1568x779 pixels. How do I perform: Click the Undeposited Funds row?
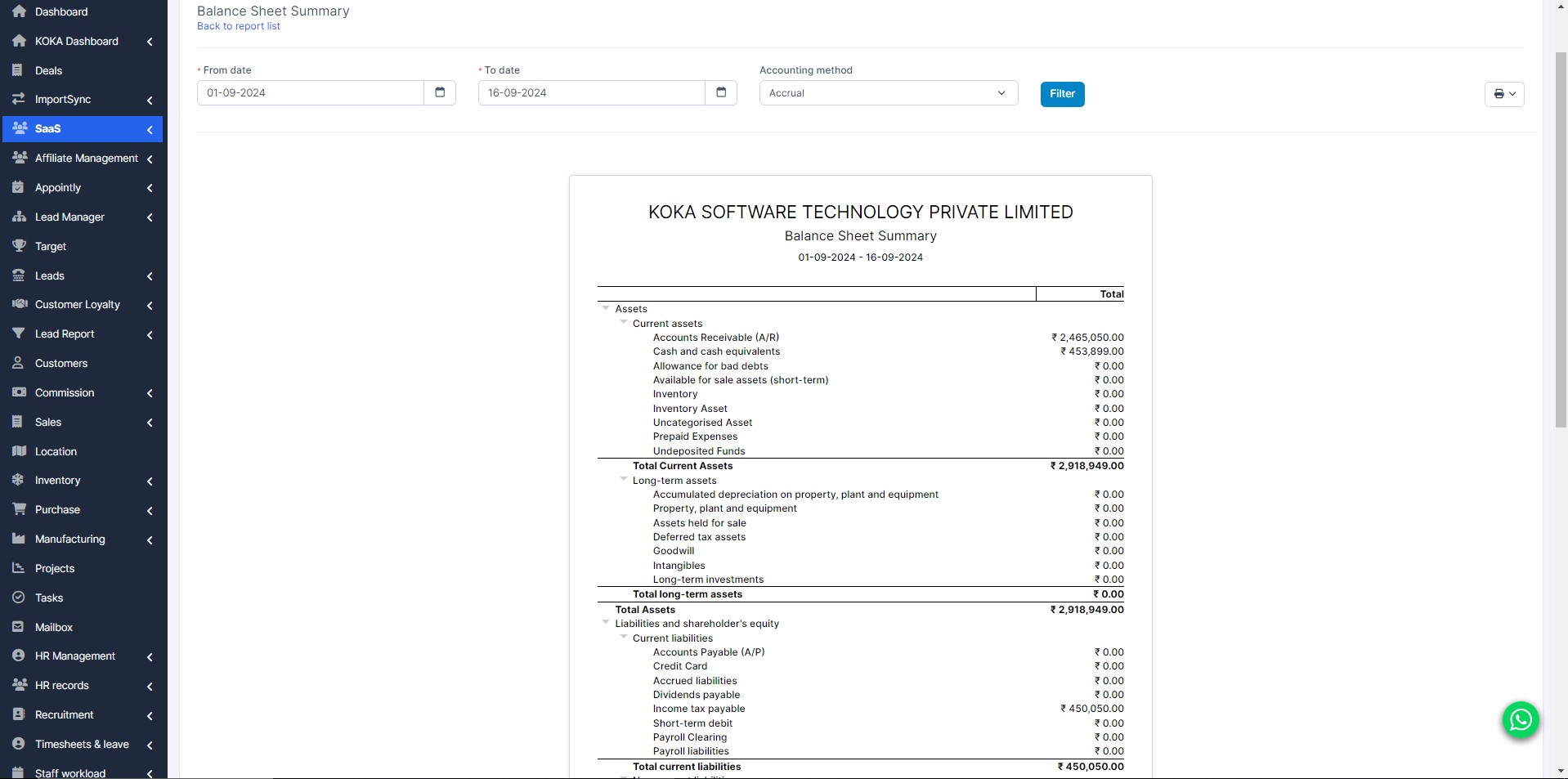tap(861, 451)
